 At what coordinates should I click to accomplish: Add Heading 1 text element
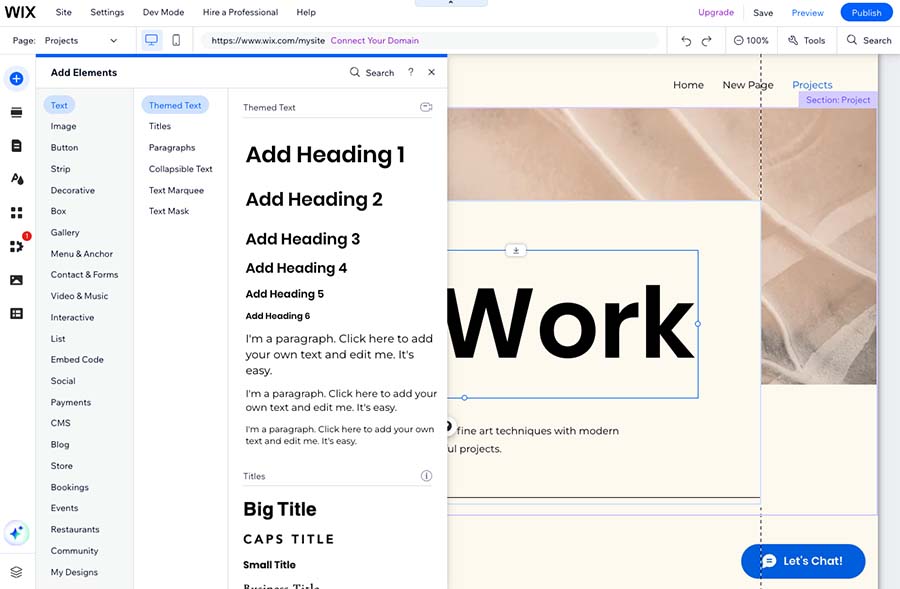[x=325, y=155]
